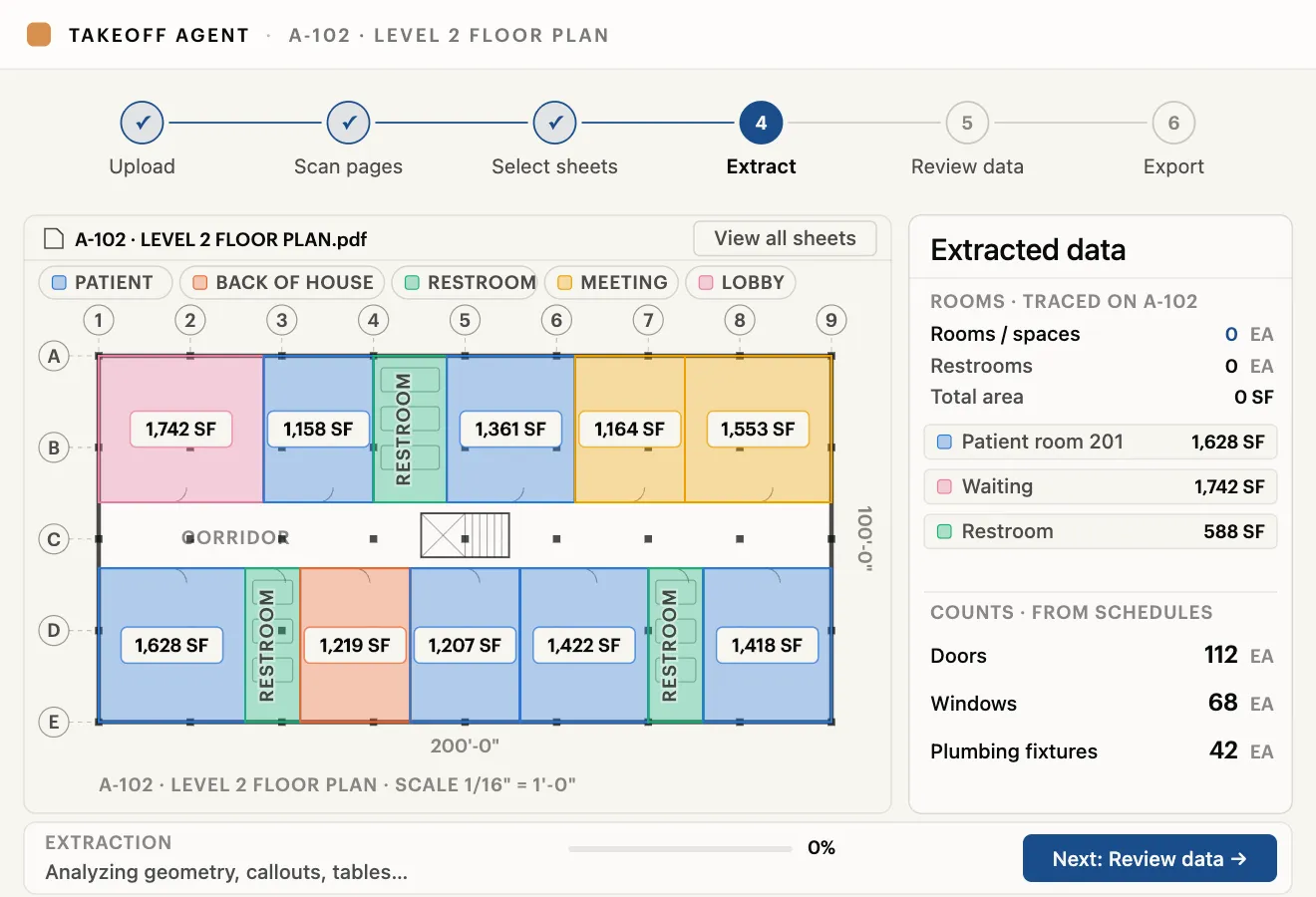
Task: Click the pink swatch beside Waiting
Action: [944, 486]
